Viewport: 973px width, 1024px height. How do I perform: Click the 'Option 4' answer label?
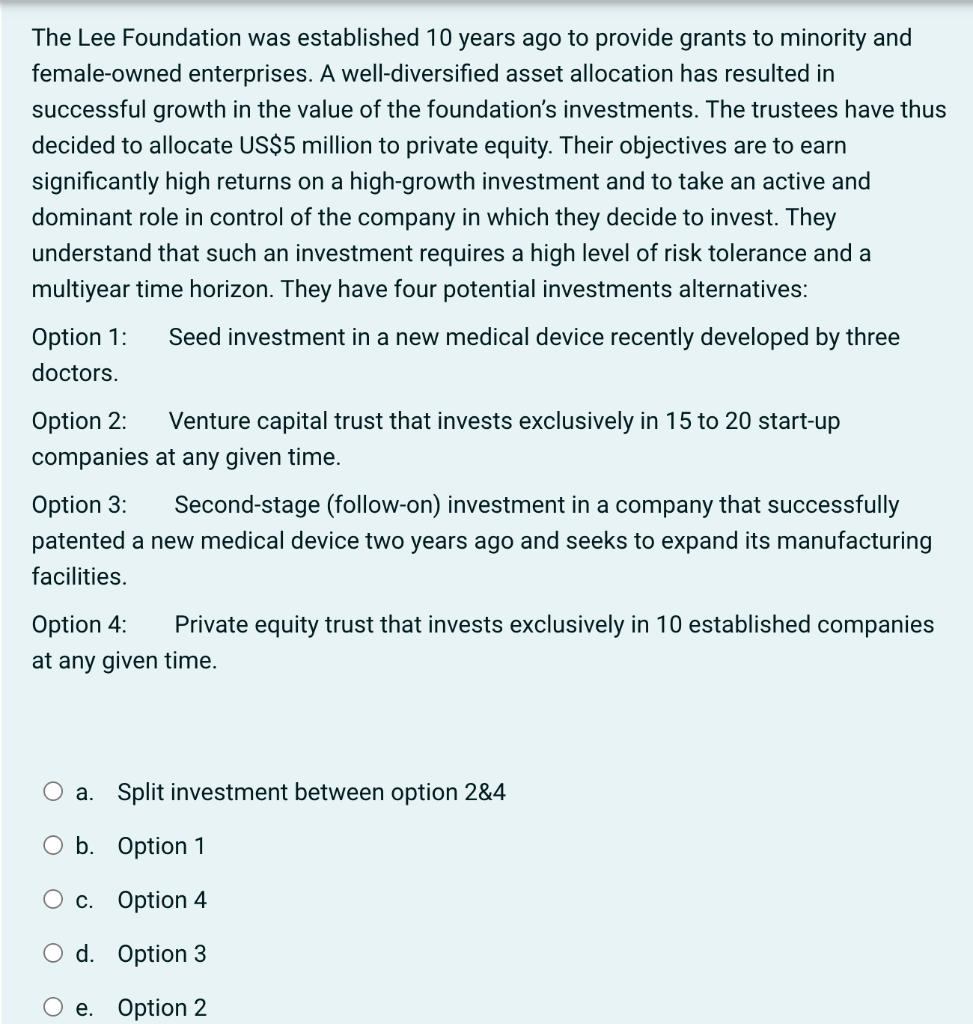click(x=161, y=899)
